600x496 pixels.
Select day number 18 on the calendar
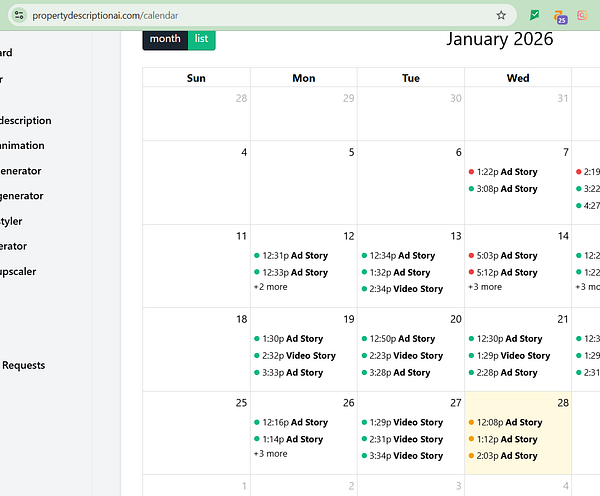[x=241, y=319]
